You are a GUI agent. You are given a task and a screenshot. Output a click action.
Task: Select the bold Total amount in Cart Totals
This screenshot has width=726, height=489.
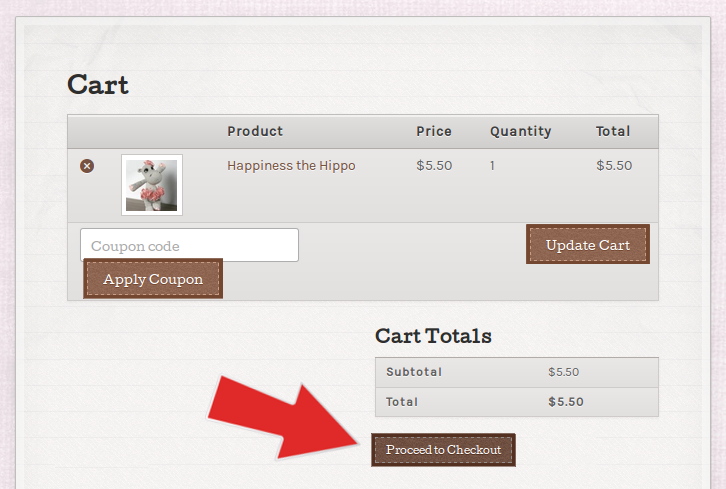[x=566, y=401]
